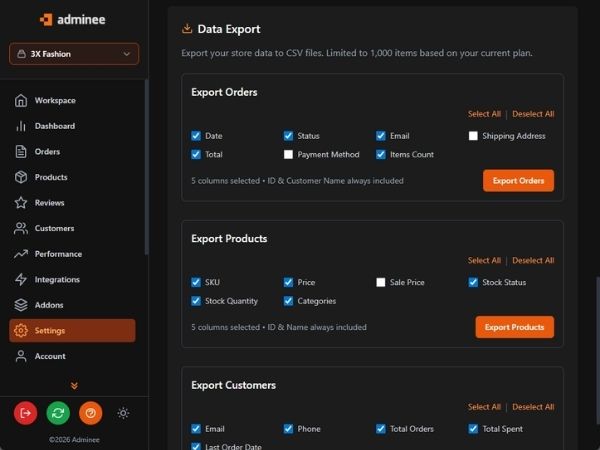Uncheck the orders Email checkbox
600x450 pixels.
(381, 136)
